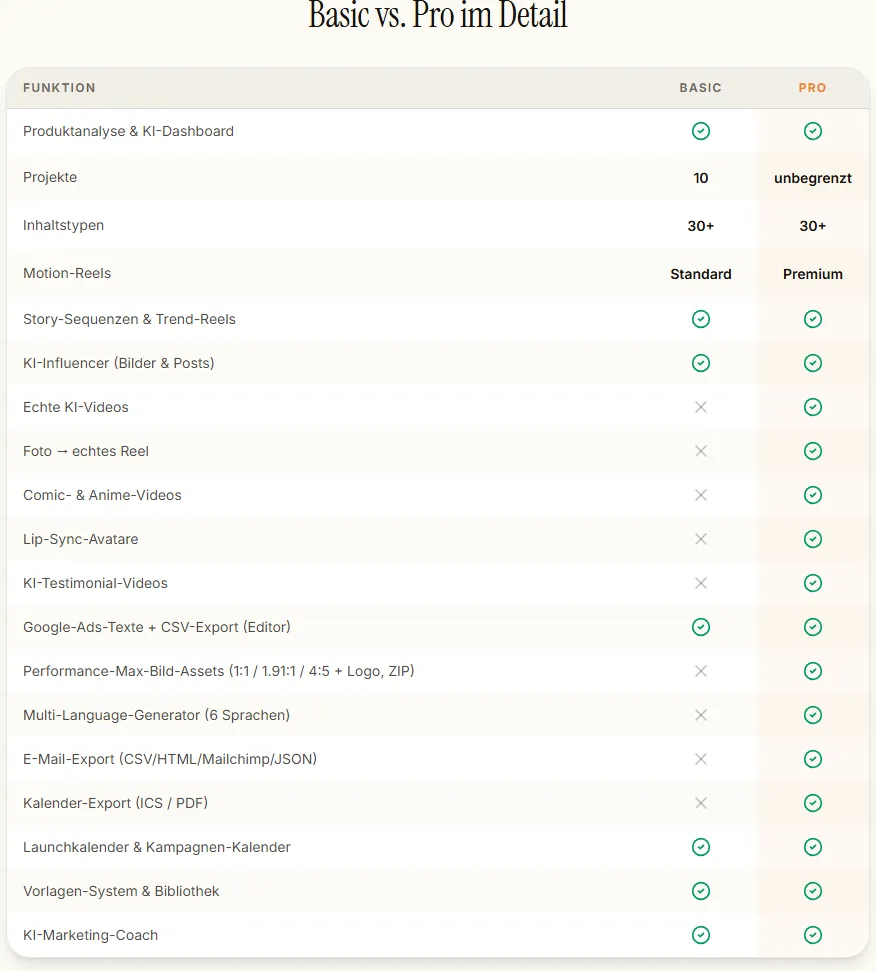Viewport: 876px width, 971px height.
Task: Click the 'unbegrenzt' value for Projekte
Action: coord(813,178)
